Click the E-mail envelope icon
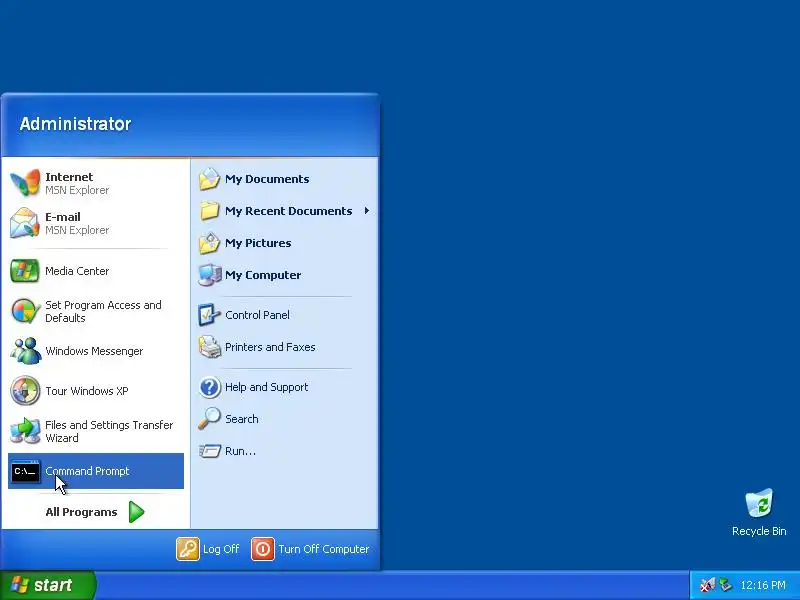 (25, 223)
